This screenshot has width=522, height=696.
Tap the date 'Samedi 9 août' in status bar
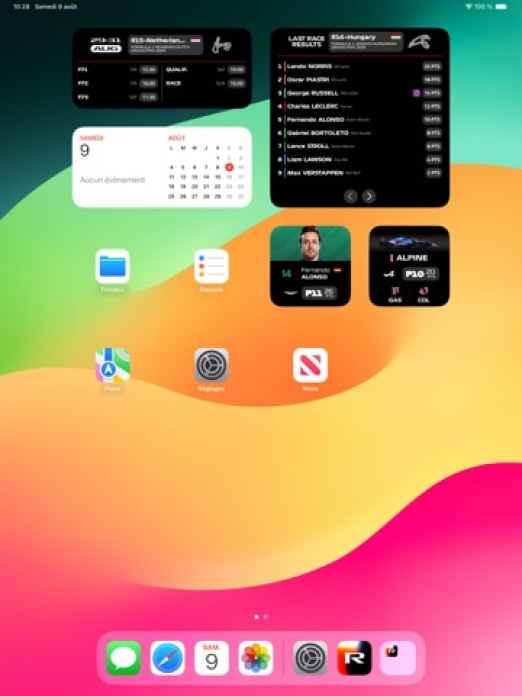[56, 7]
